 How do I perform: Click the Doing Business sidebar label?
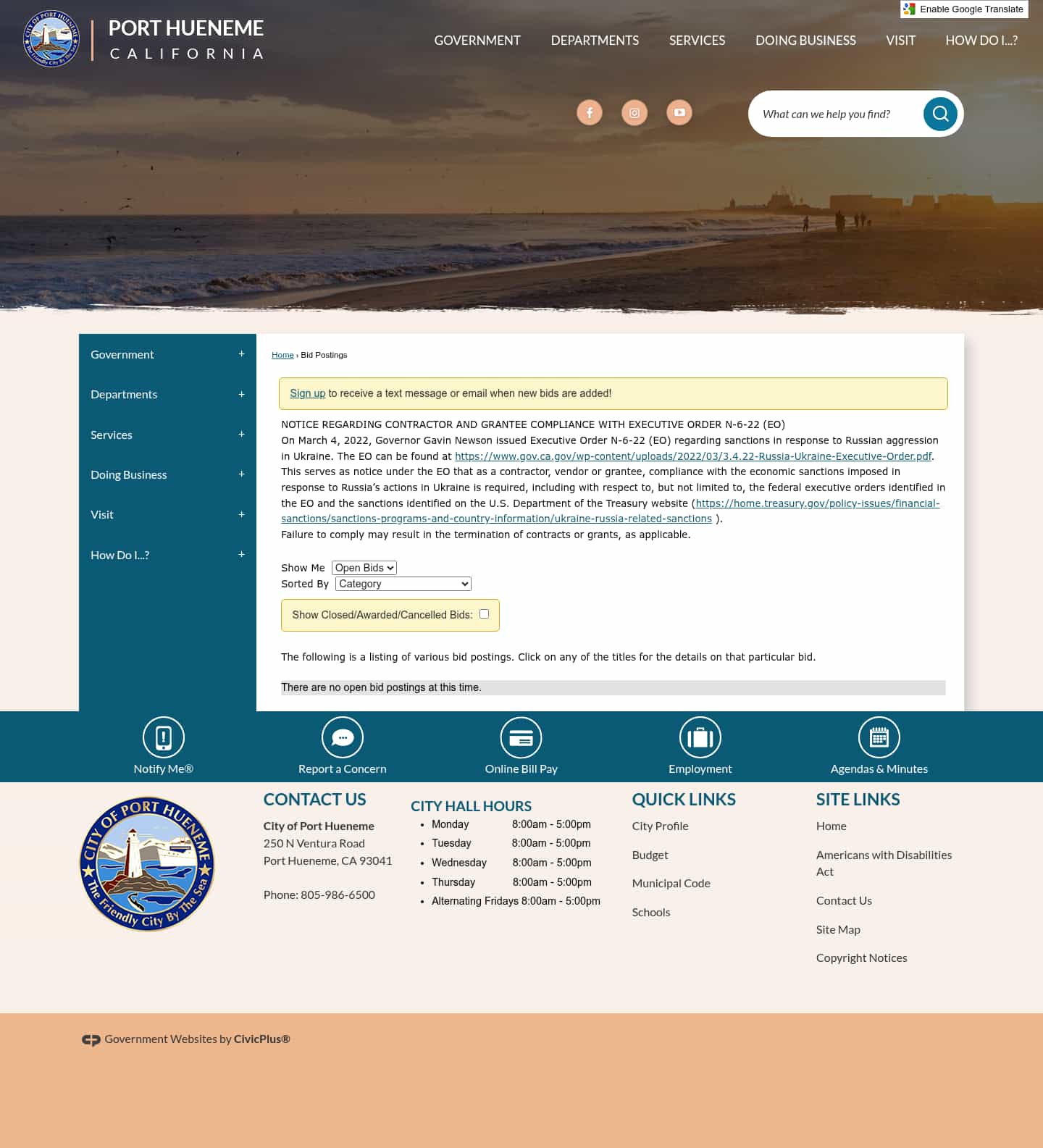point(128,474)
